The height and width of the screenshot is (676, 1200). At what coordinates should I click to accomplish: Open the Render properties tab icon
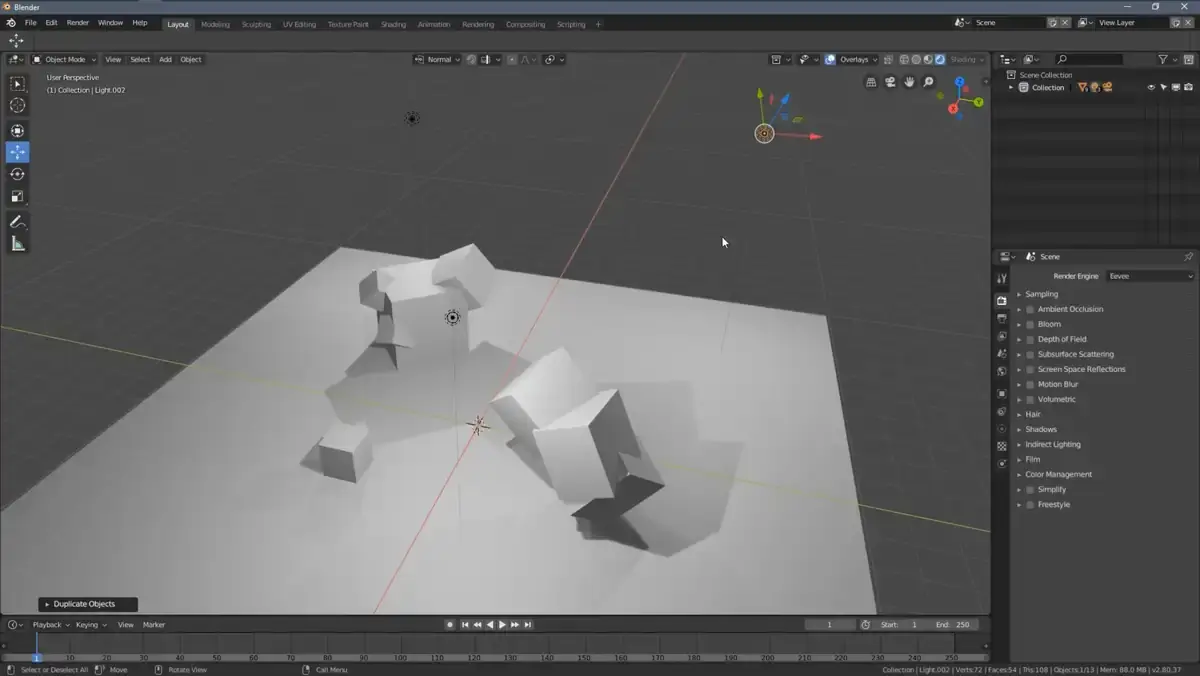pos(1002,300)
